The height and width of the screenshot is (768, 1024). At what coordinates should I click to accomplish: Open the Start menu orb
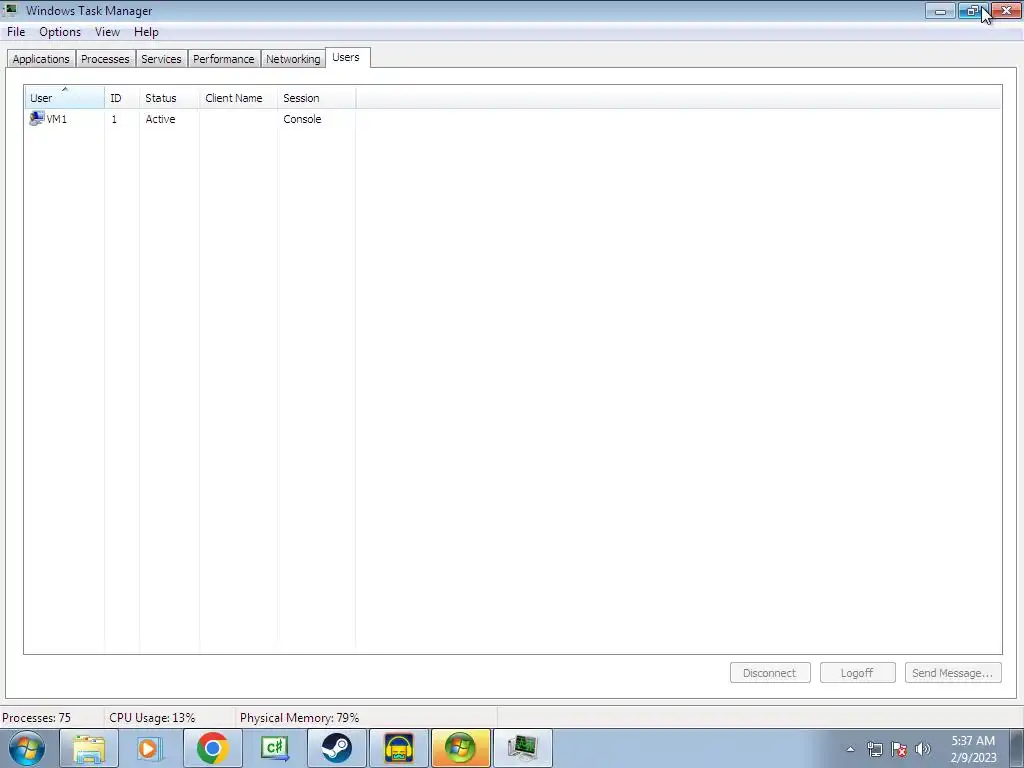pos(26,748)
